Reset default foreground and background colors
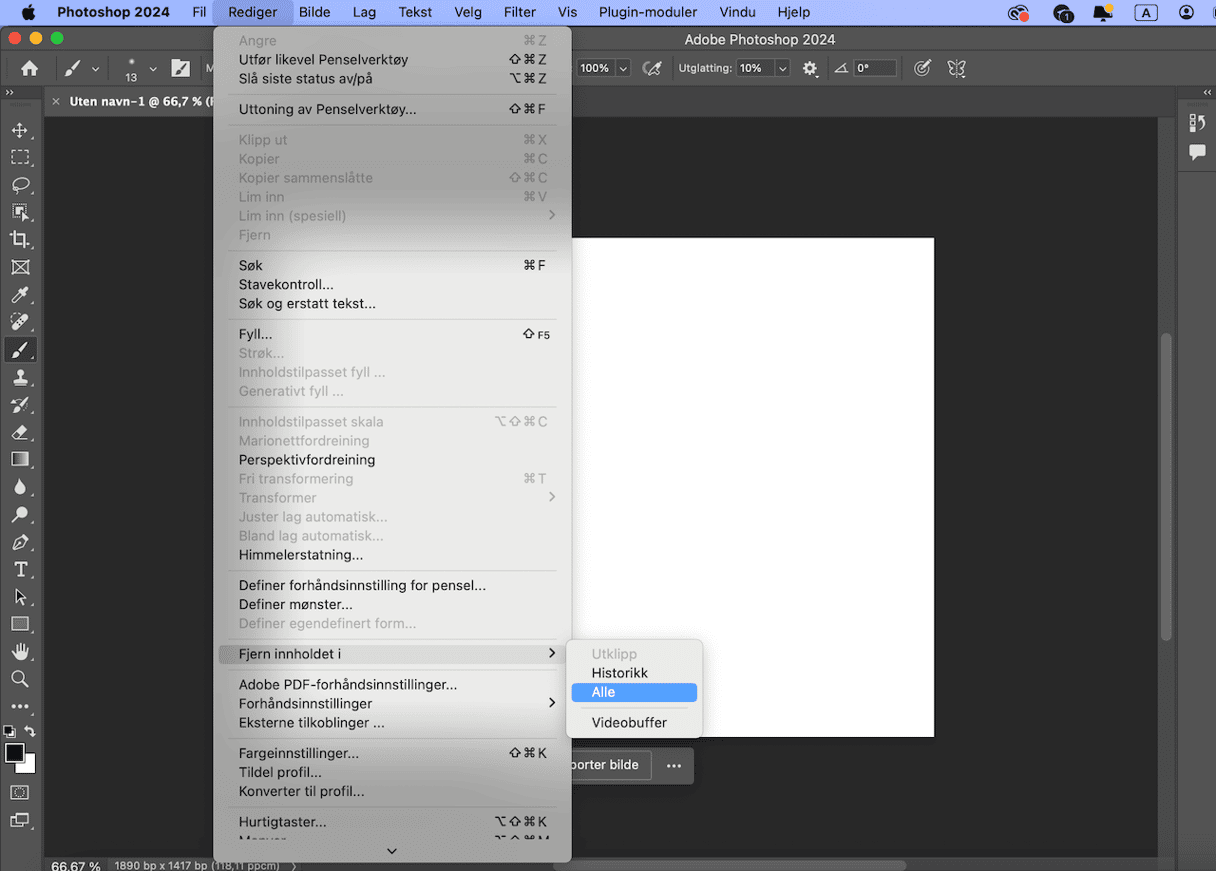This screenshot has height=871, width=1216. tap(9, 731)
